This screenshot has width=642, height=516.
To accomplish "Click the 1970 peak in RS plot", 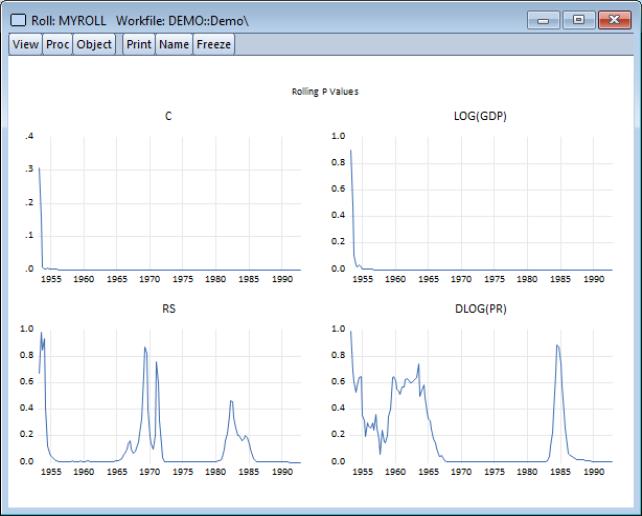I will pos(146,349).
